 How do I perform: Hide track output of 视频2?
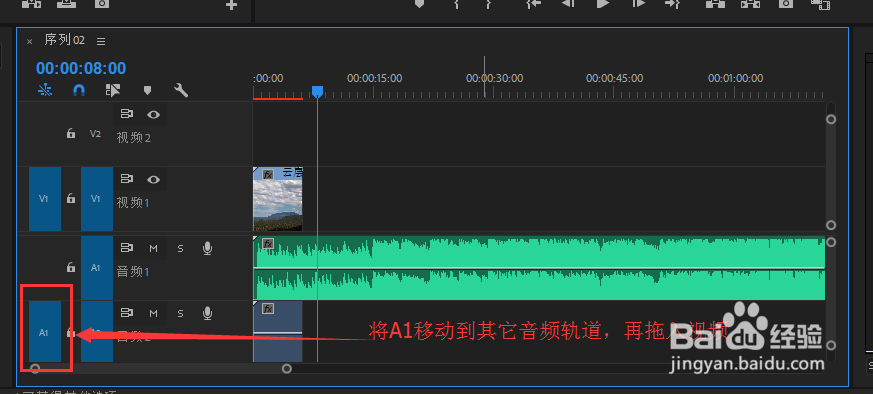click(x=154, y=115)
